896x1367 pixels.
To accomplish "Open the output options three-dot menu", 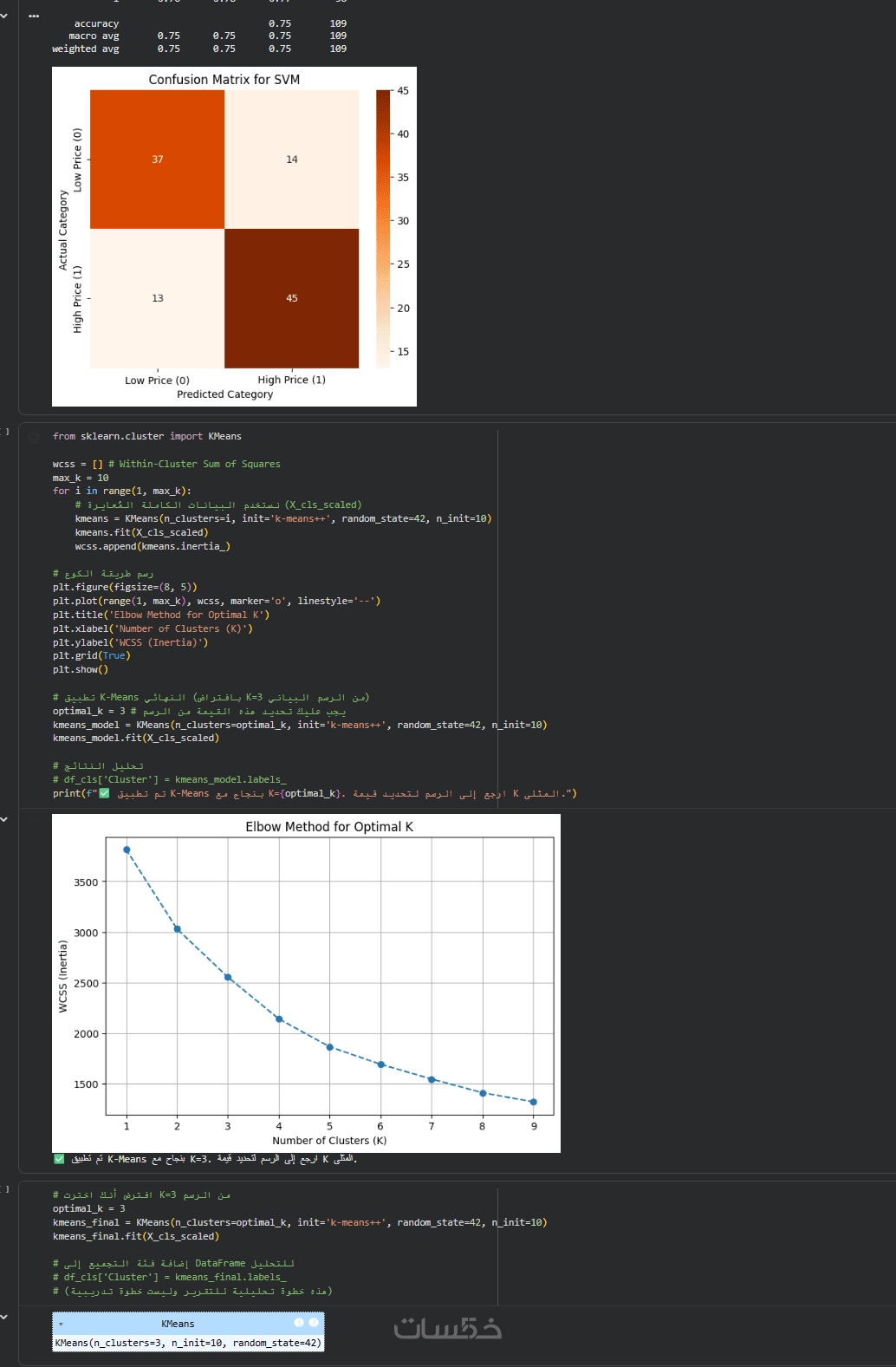I will (x=34, y=16).
